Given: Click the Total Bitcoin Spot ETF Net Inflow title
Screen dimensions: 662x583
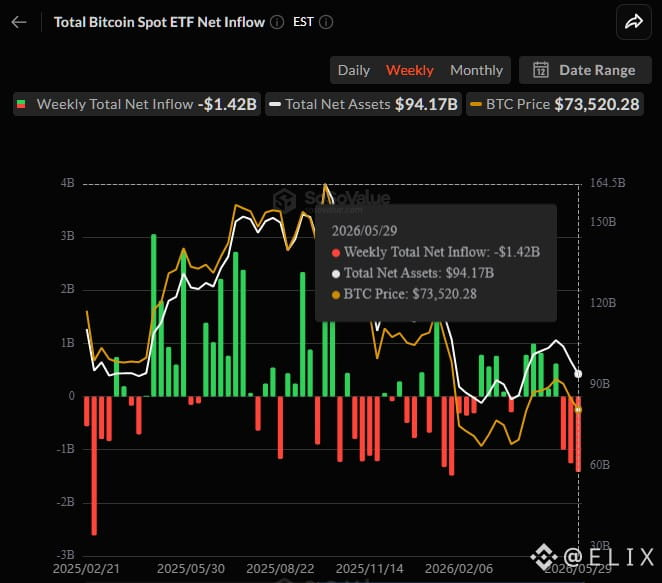Looking at the screenshot, I should point(159,22).
